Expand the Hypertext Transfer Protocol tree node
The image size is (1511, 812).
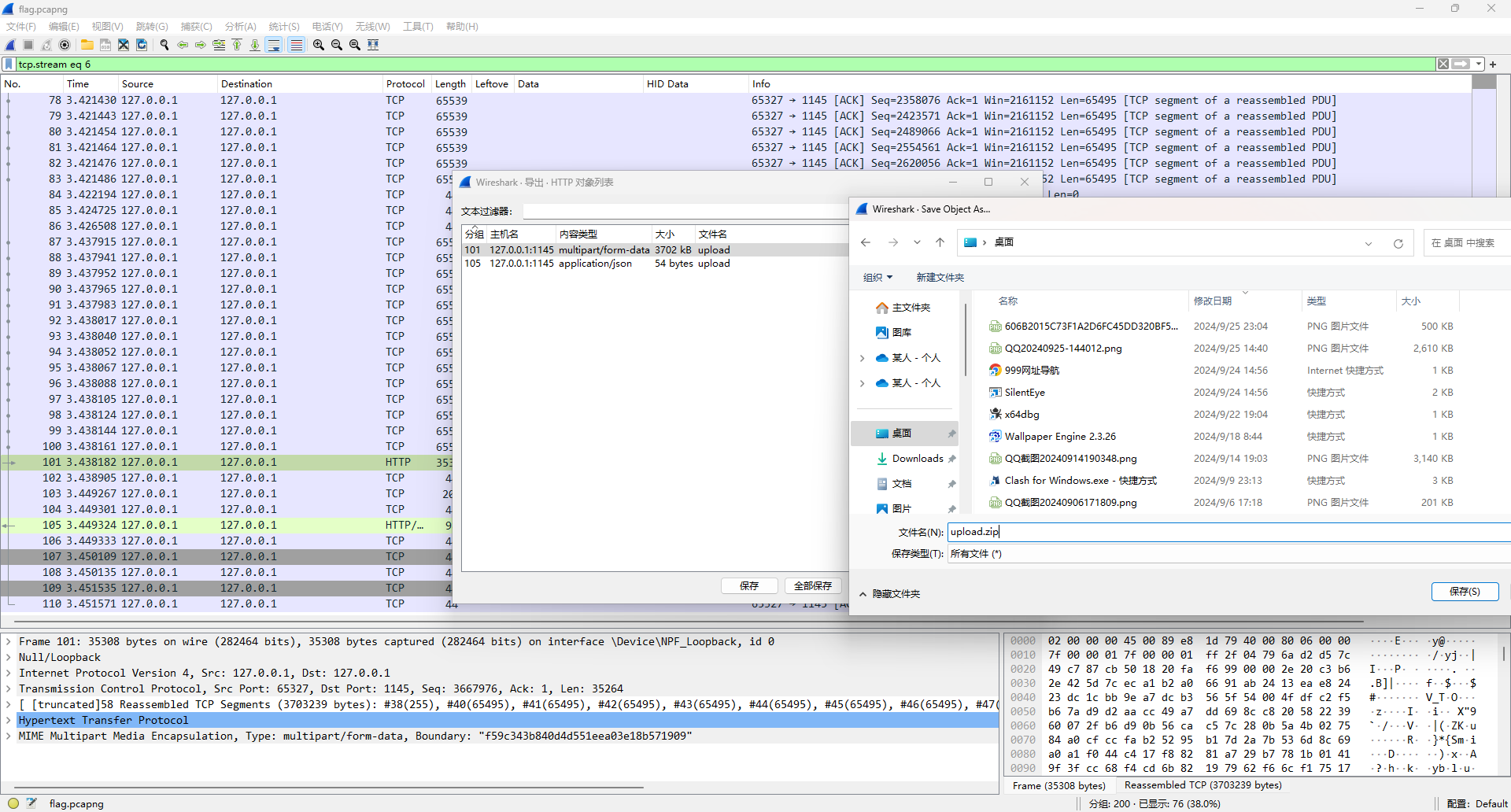pos(9,720)
